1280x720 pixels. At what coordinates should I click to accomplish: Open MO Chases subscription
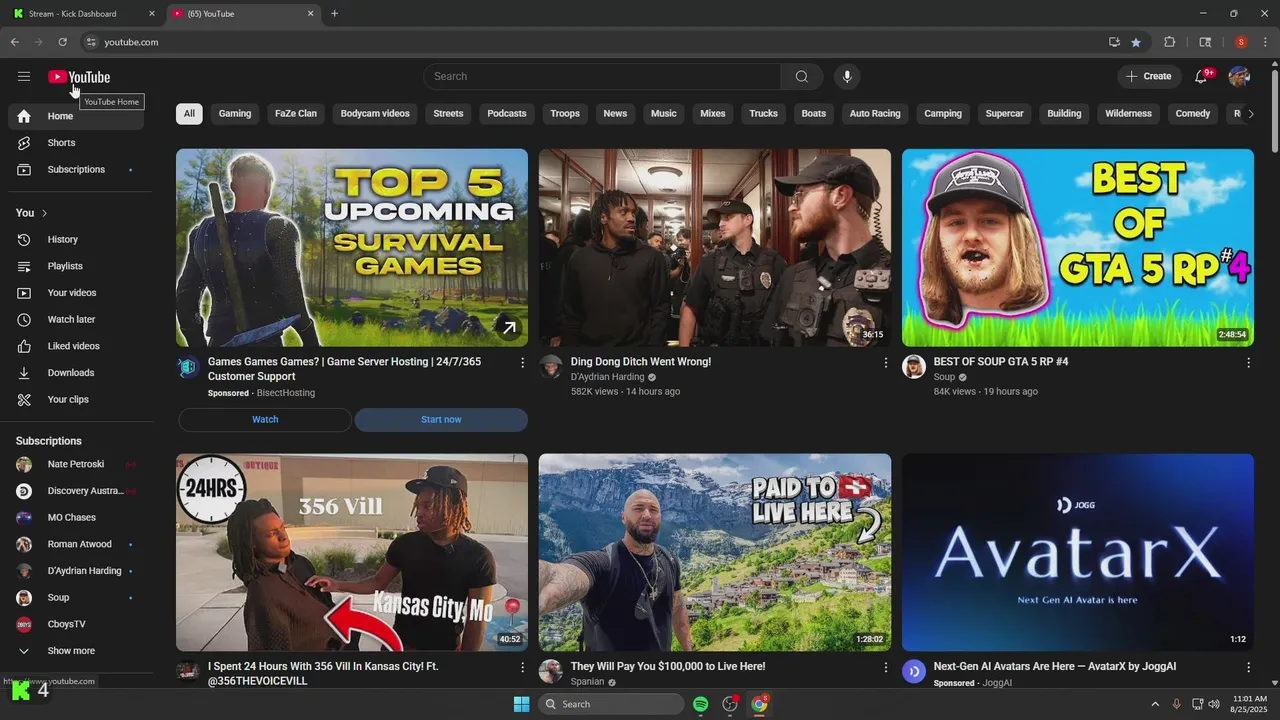click(76, 518)
